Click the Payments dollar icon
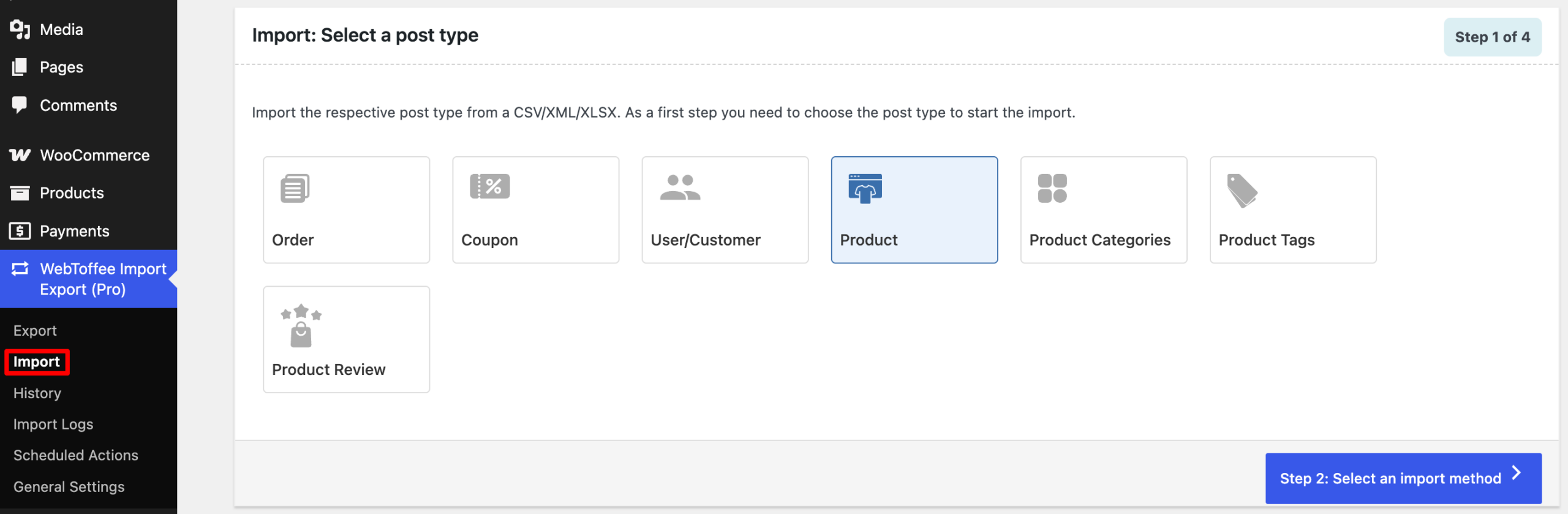Image resolution: width=1568 pixels, height=514 pixels. pyautogui.click(x=20, y=231)
